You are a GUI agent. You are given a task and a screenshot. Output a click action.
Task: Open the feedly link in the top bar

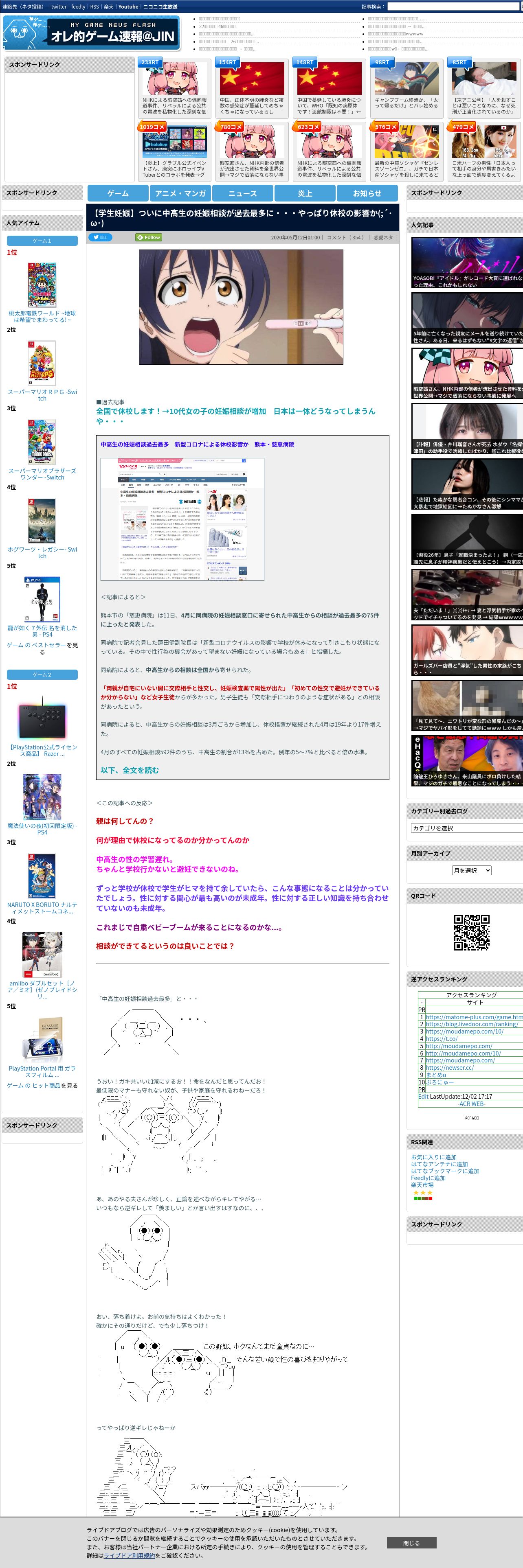click(x=78, y=7)
